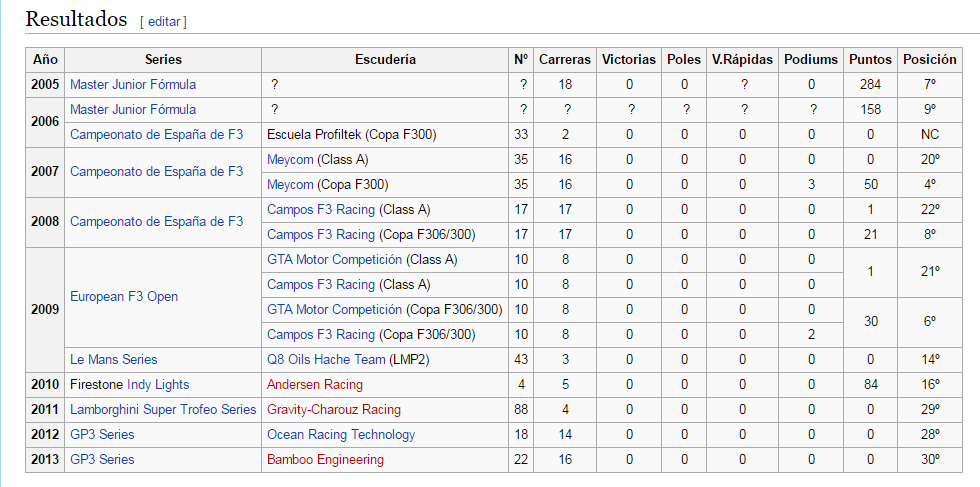
Task: Open Campeonato de España de F3 link for 2006
Action: [x=156, y=134]
